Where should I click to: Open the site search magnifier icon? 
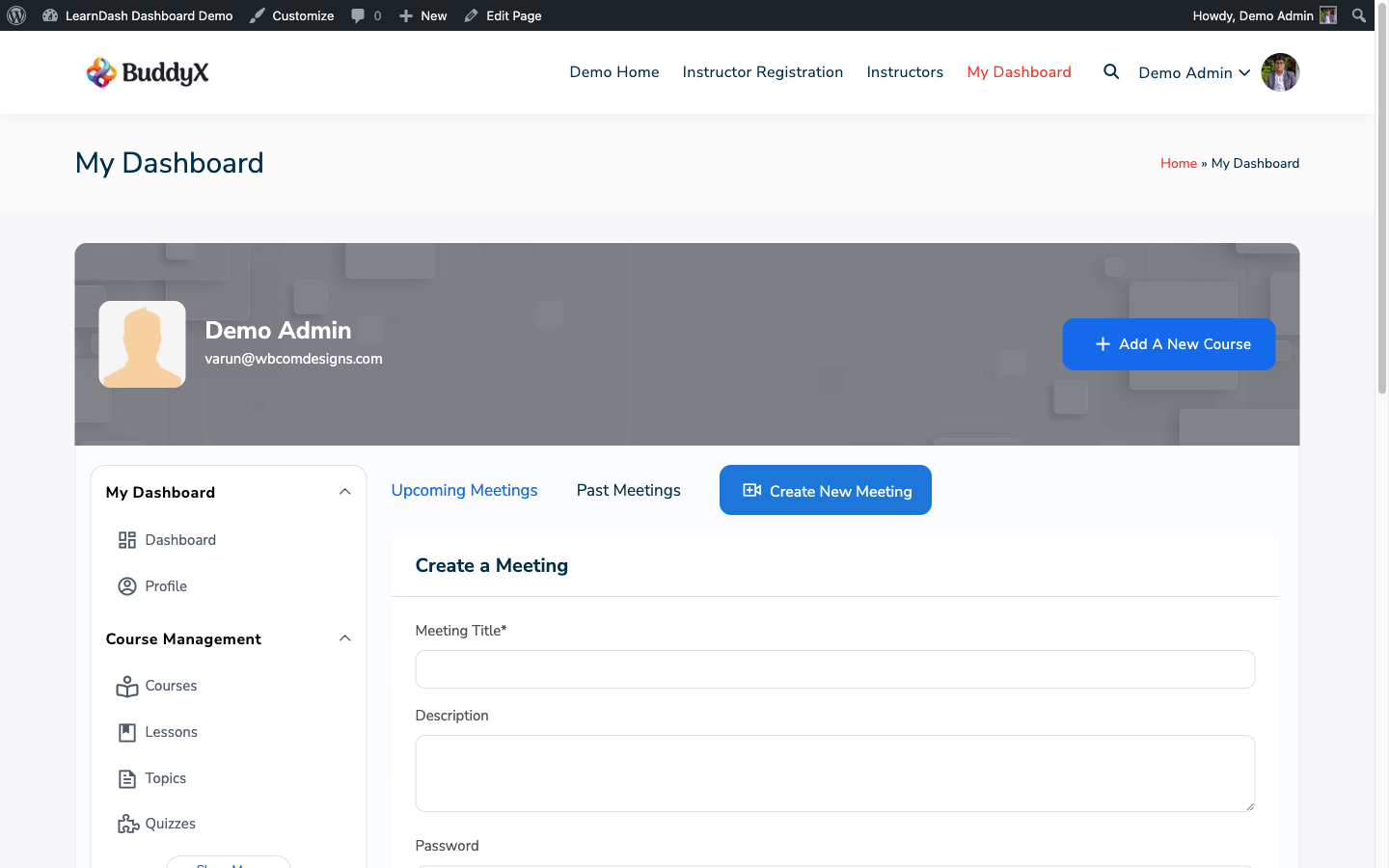tap(1110, 71)
